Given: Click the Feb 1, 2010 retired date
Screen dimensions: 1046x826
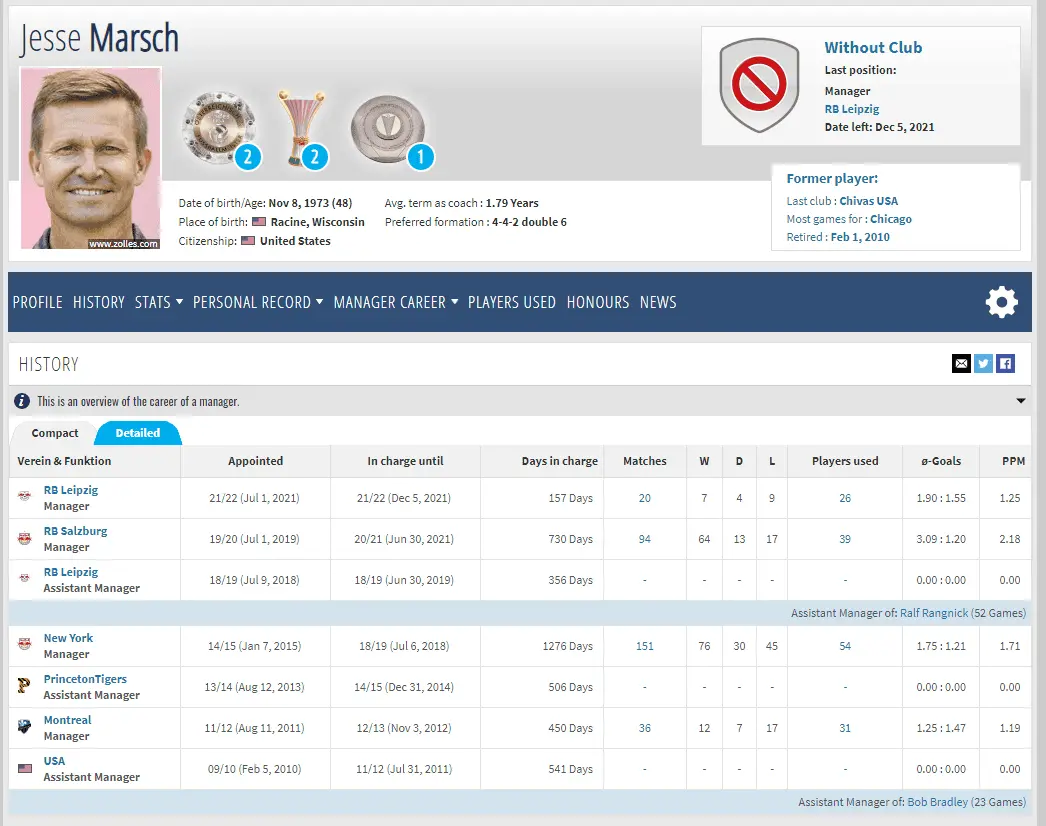Looking at the screenshot, I should coord(860,237).
